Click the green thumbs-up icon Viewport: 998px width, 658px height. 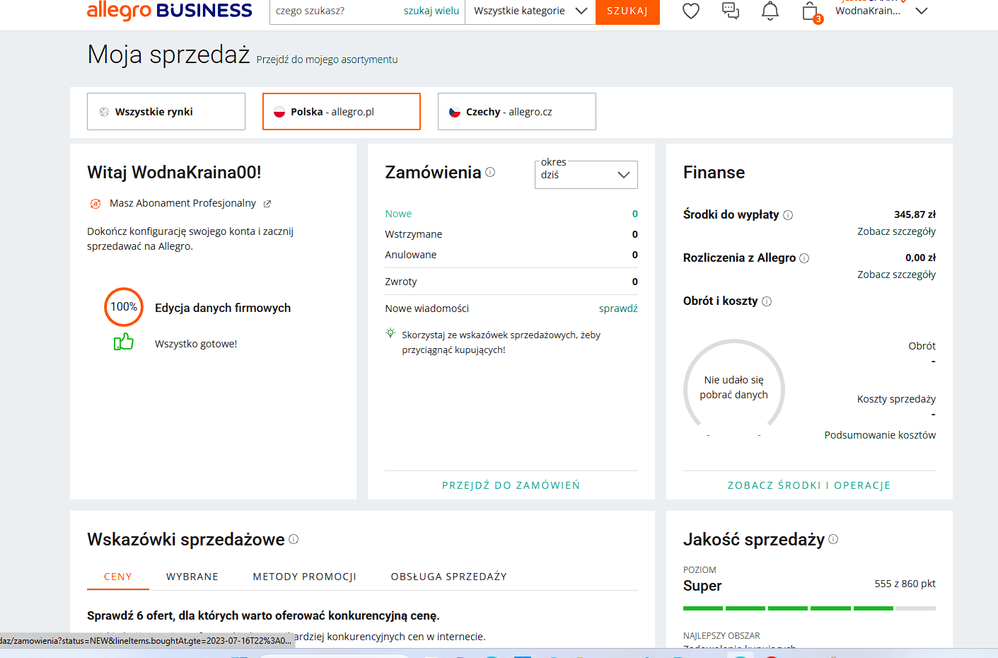tap(123, 342)
